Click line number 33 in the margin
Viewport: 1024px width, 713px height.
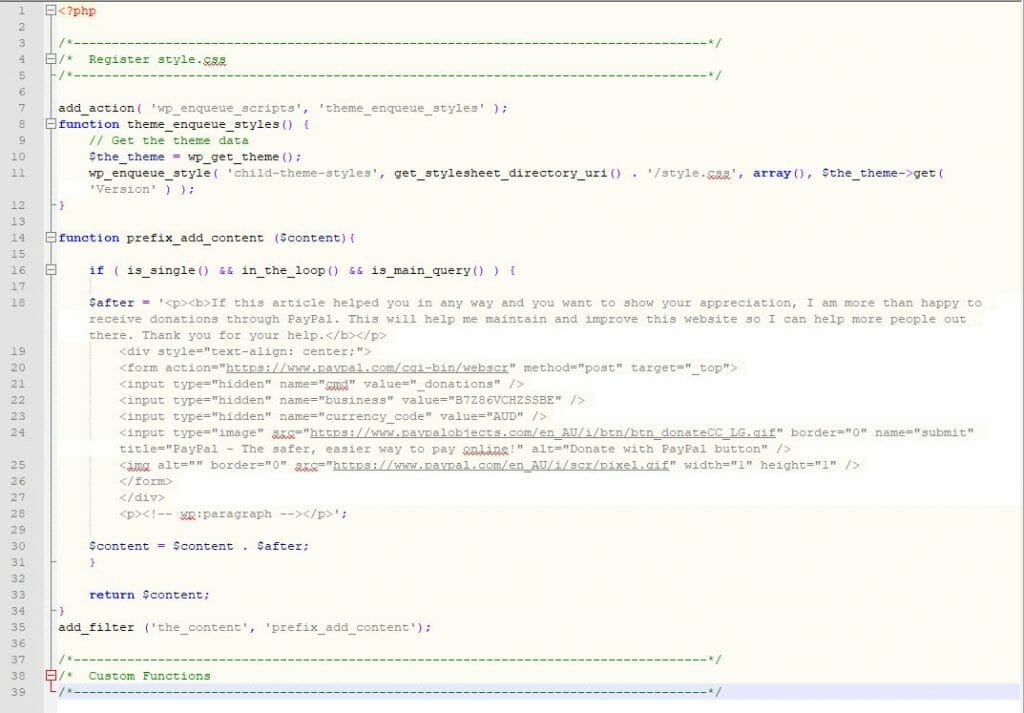(21, 595)
